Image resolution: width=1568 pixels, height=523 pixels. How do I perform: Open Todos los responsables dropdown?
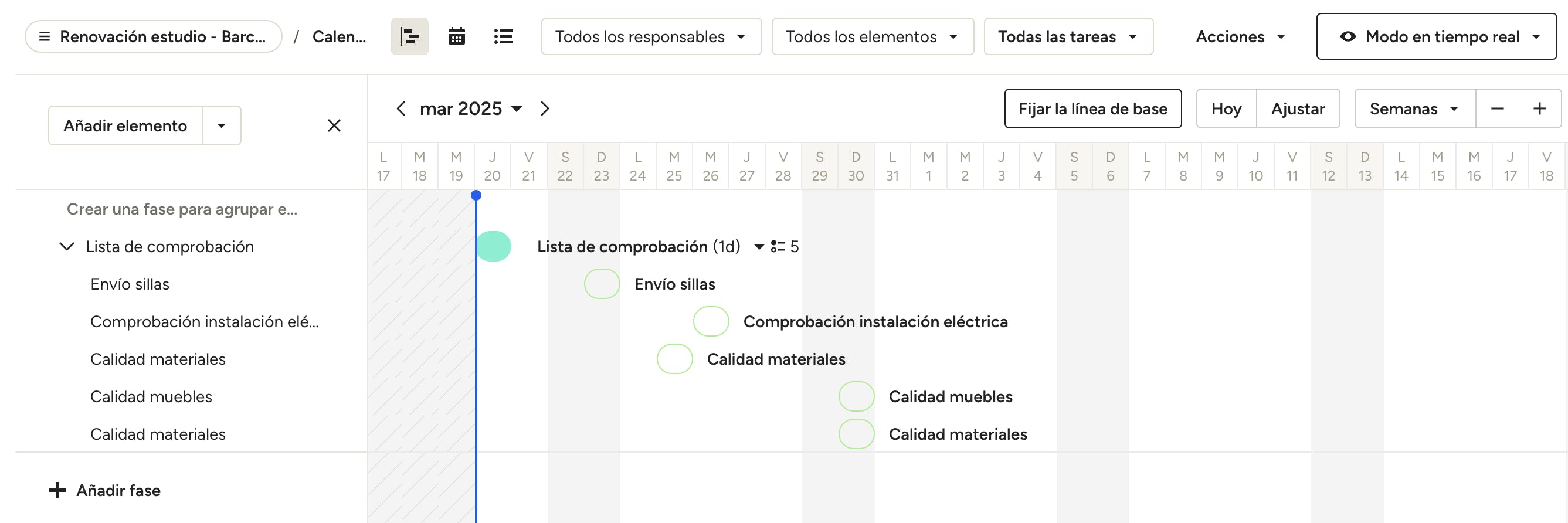651,36
